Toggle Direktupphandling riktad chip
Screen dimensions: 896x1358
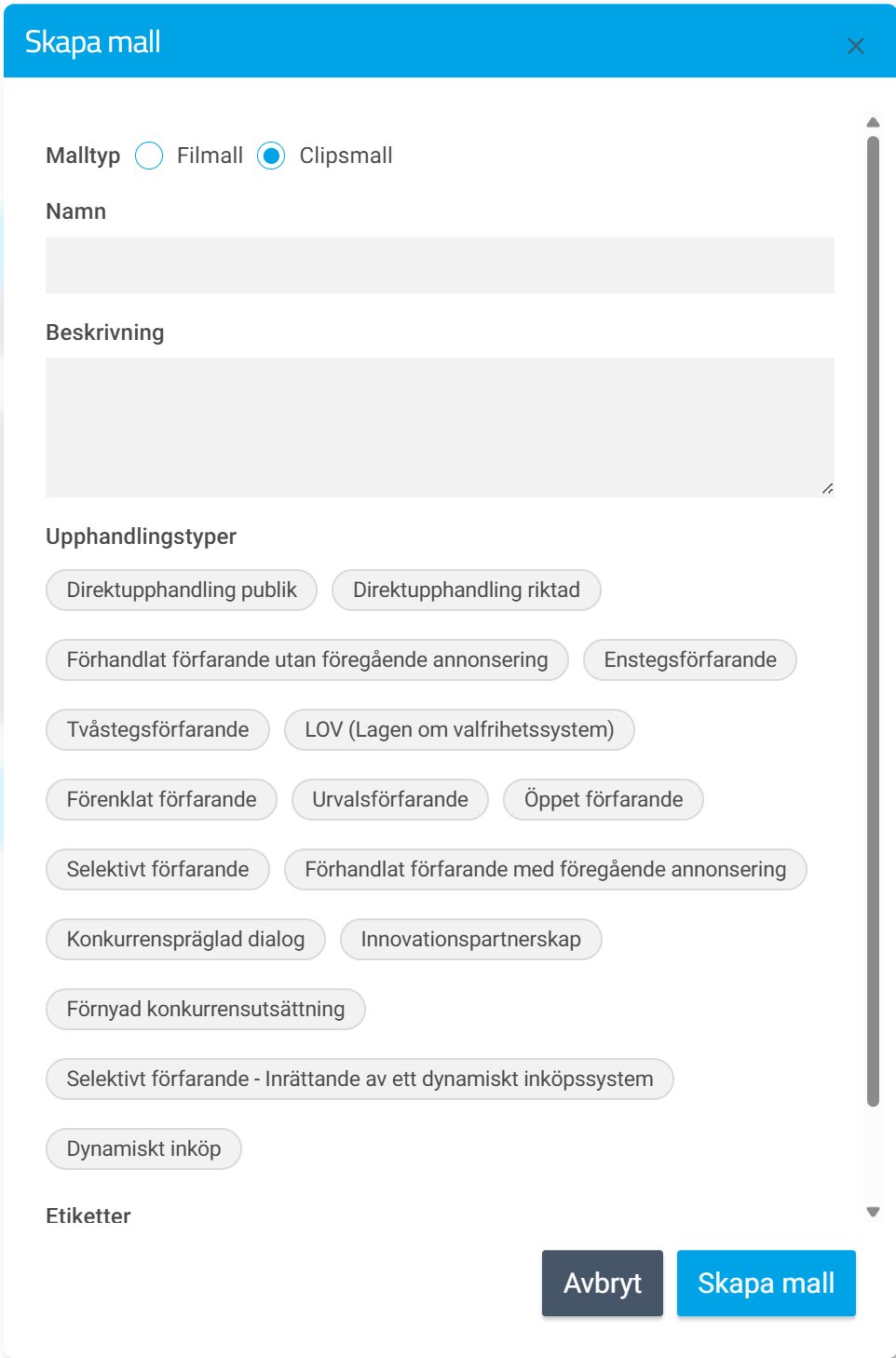466,590
